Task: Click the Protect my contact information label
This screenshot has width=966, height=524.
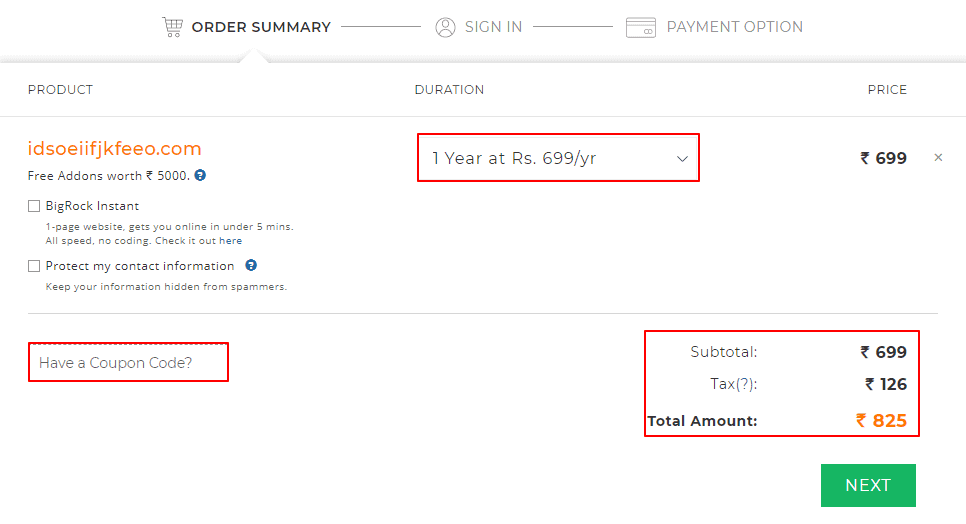Action: [140, 266]
